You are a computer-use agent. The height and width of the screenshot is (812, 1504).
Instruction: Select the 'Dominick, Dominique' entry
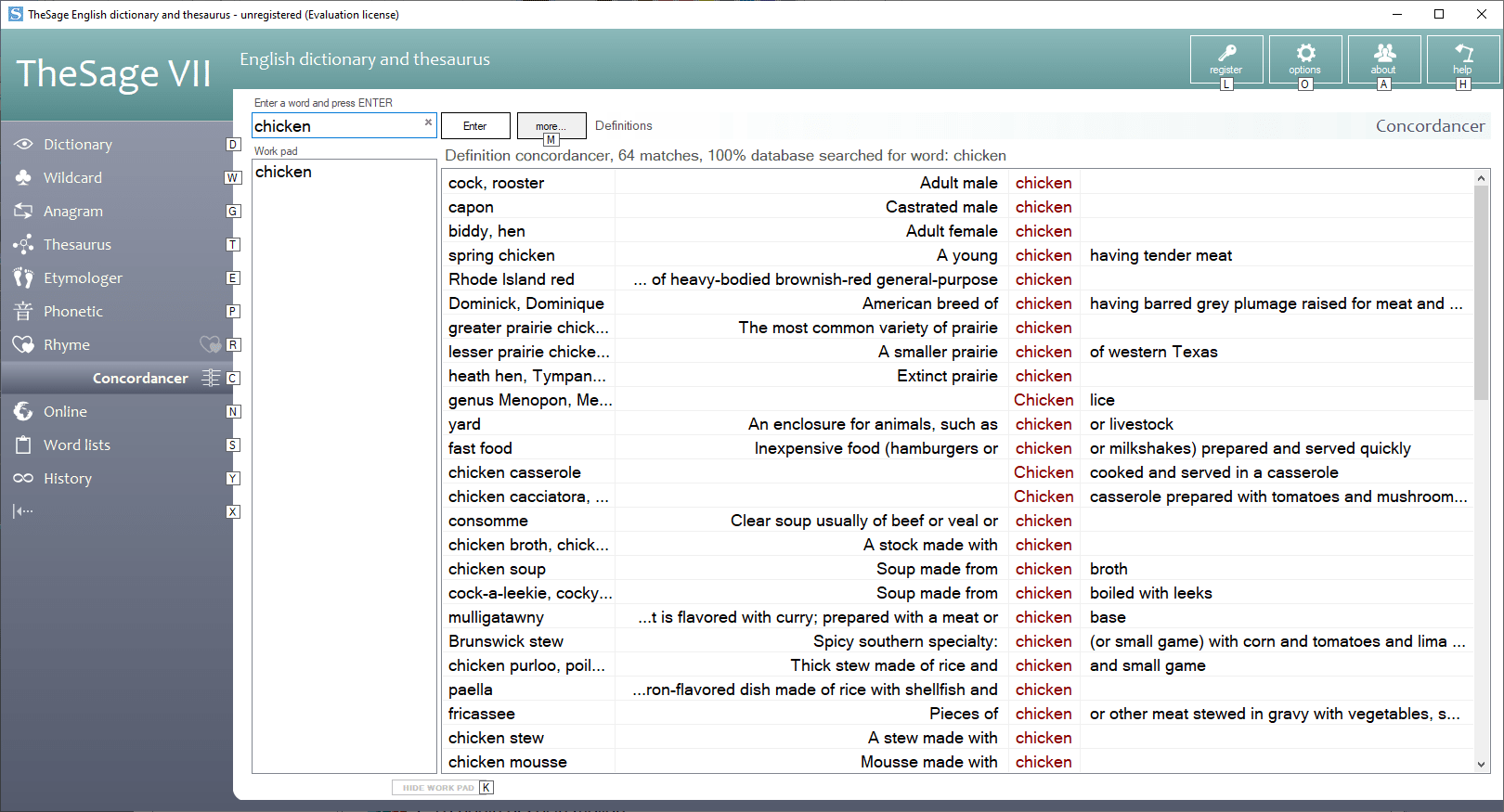pos(526,303)
